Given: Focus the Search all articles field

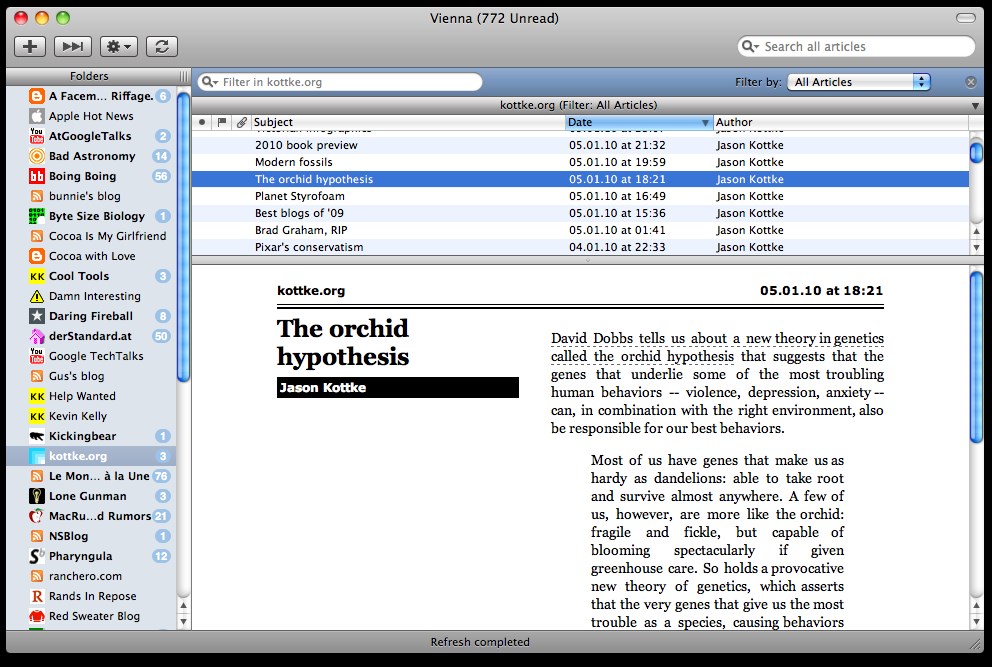Looking at the screenshot, I should 855,46.
